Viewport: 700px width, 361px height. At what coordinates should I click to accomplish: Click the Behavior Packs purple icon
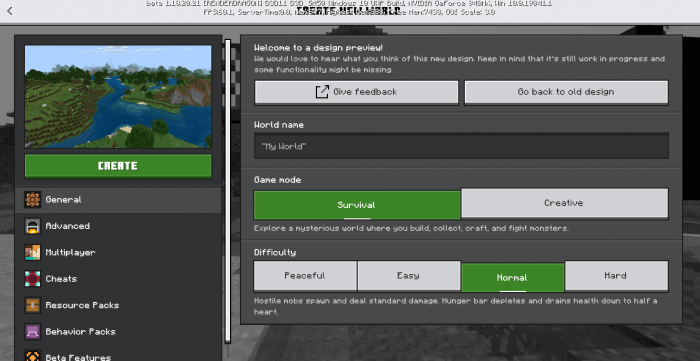coord(33,332)
